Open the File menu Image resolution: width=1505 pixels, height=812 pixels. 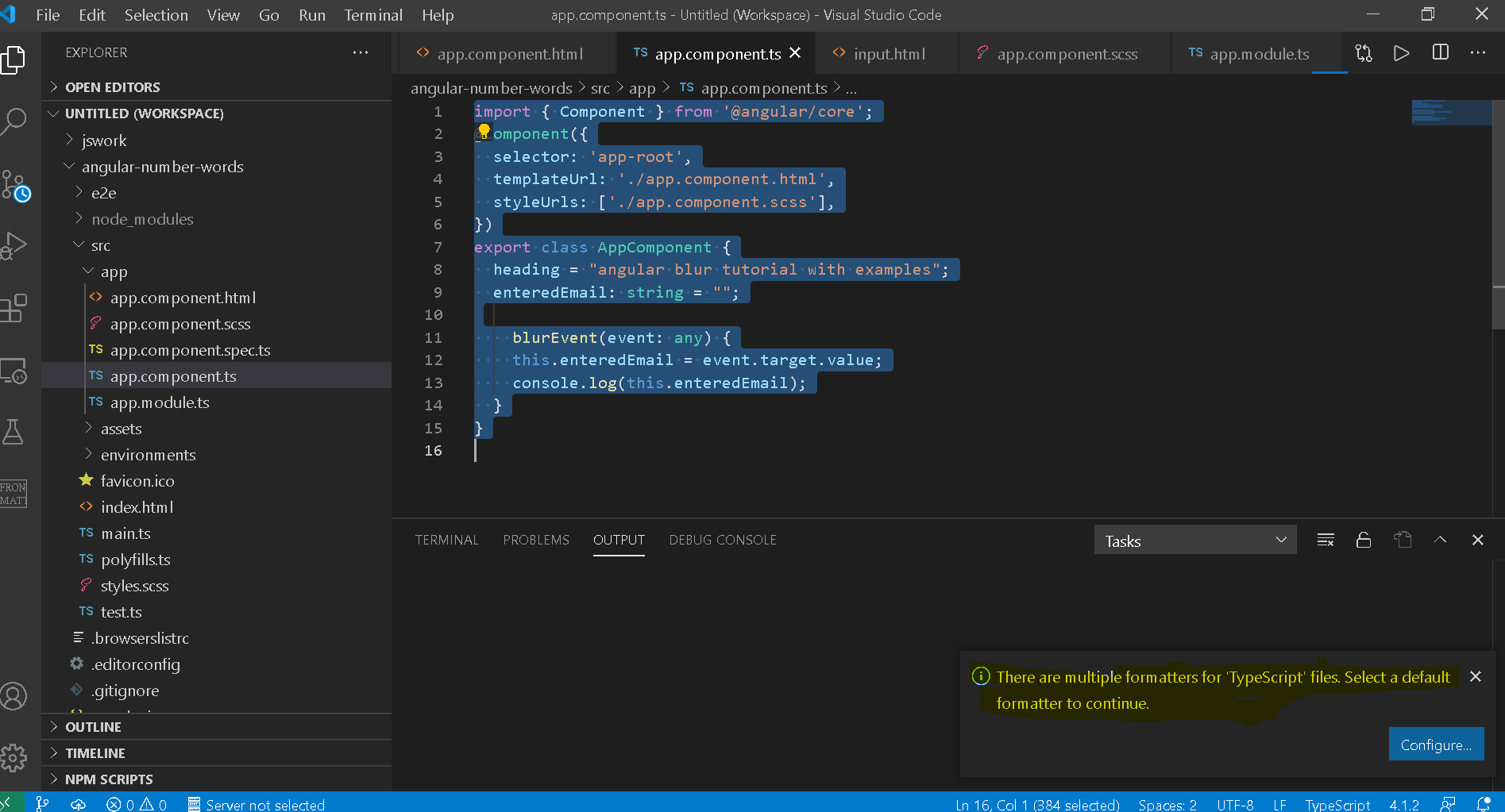(48, 14)
